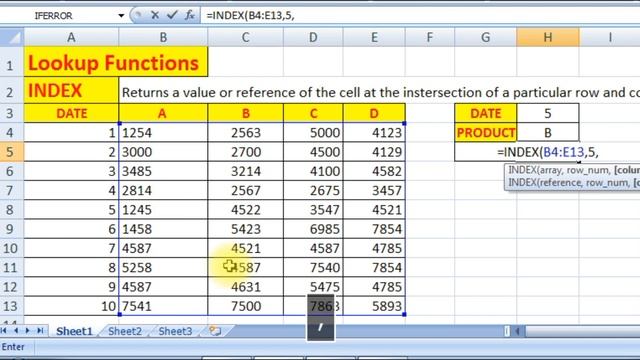Open Insert Function via fx icon
This screenshot has width=640, height=360.
tap(189, 16)
